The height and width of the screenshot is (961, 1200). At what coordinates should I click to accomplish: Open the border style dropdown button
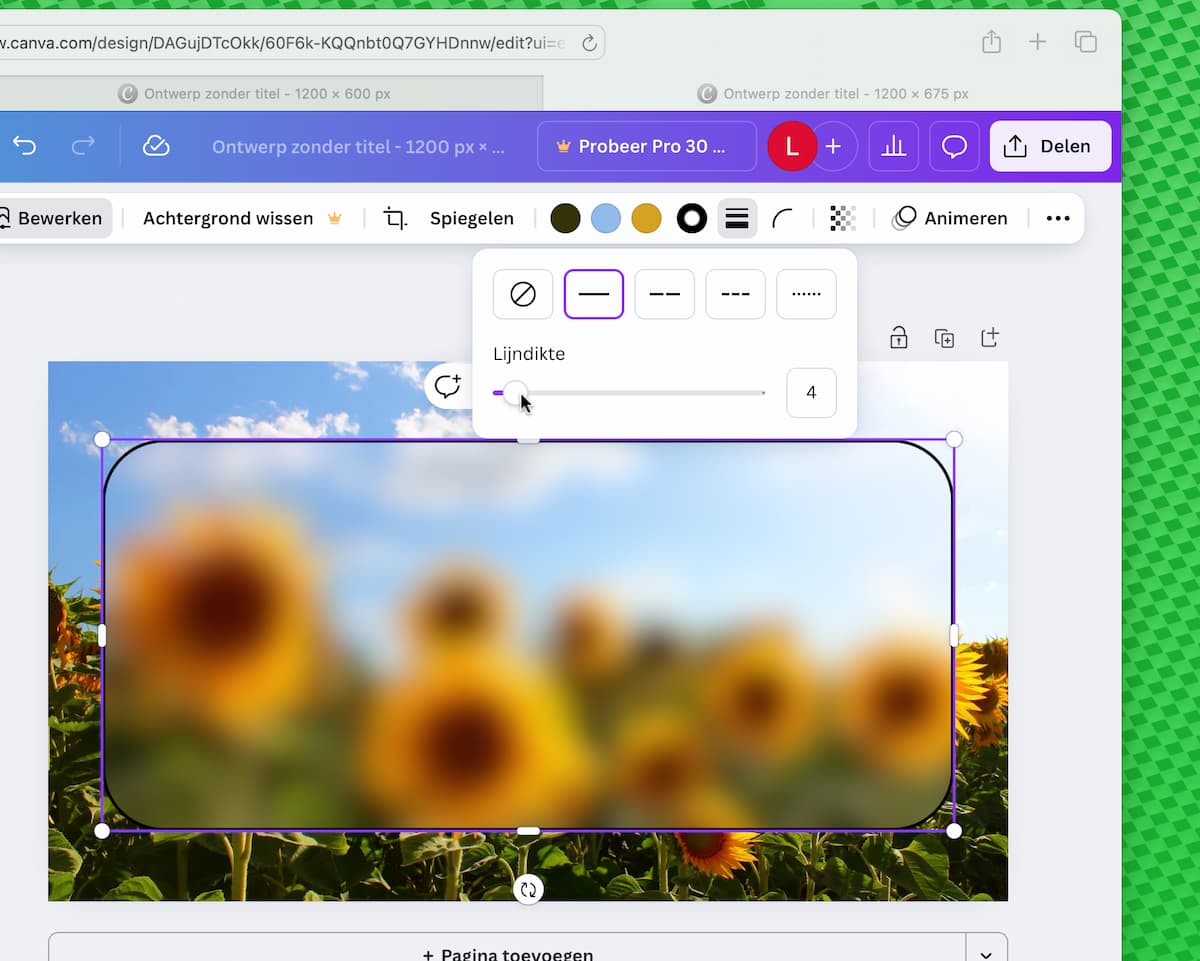click(x=737, y=218)
